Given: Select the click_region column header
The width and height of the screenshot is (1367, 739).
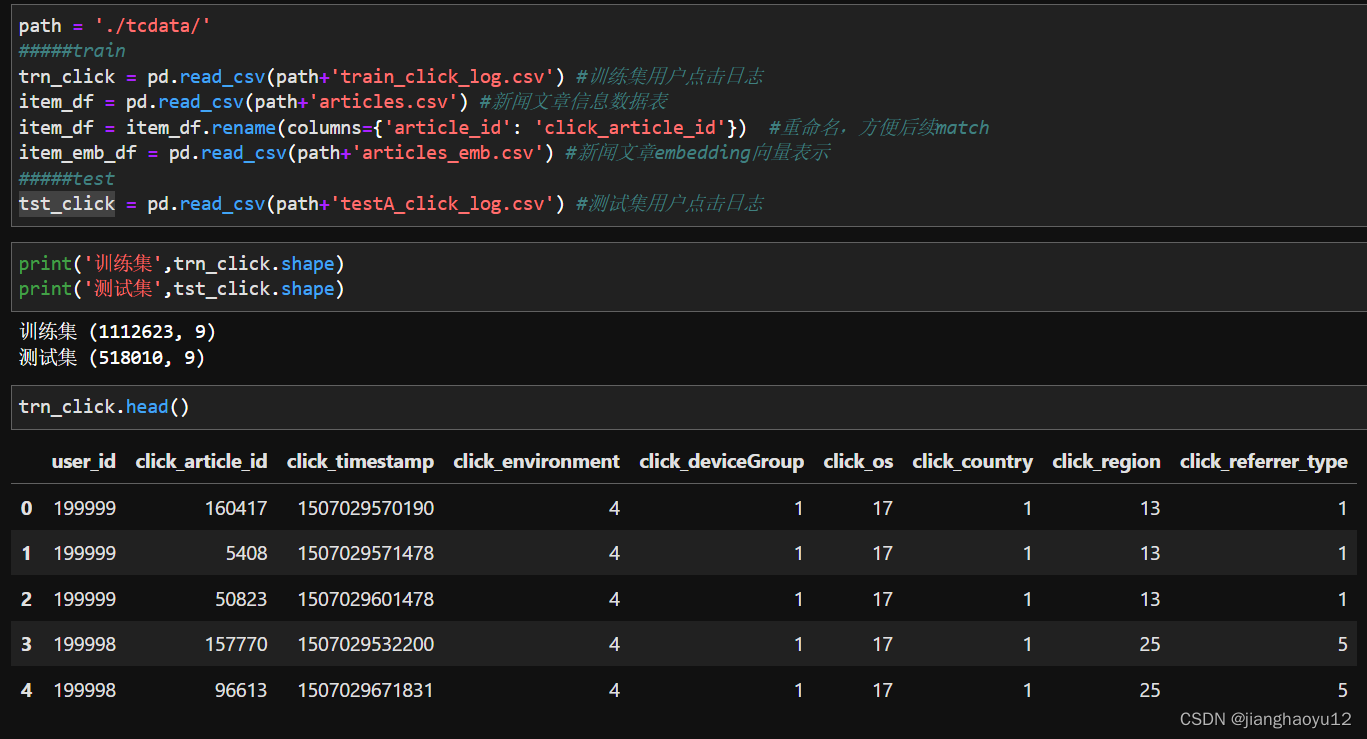Looking at the screenshot, I should [1106, 461].
